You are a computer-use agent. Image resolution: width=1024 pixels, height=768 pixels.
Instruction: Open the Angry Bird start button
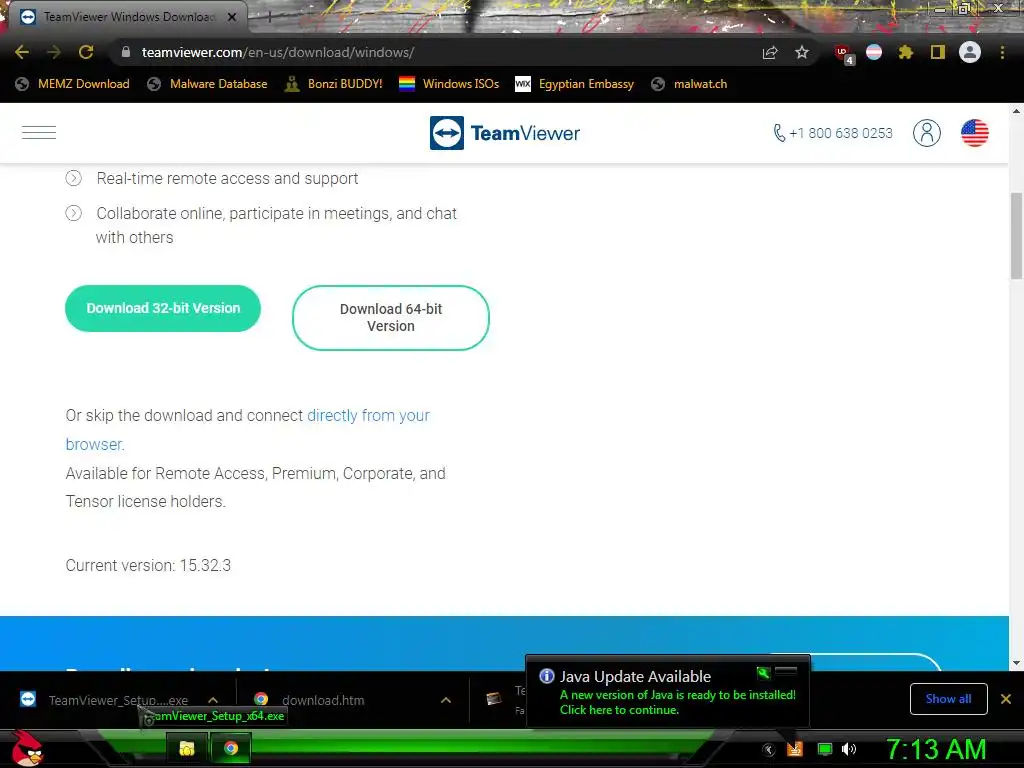click(28, 748)
